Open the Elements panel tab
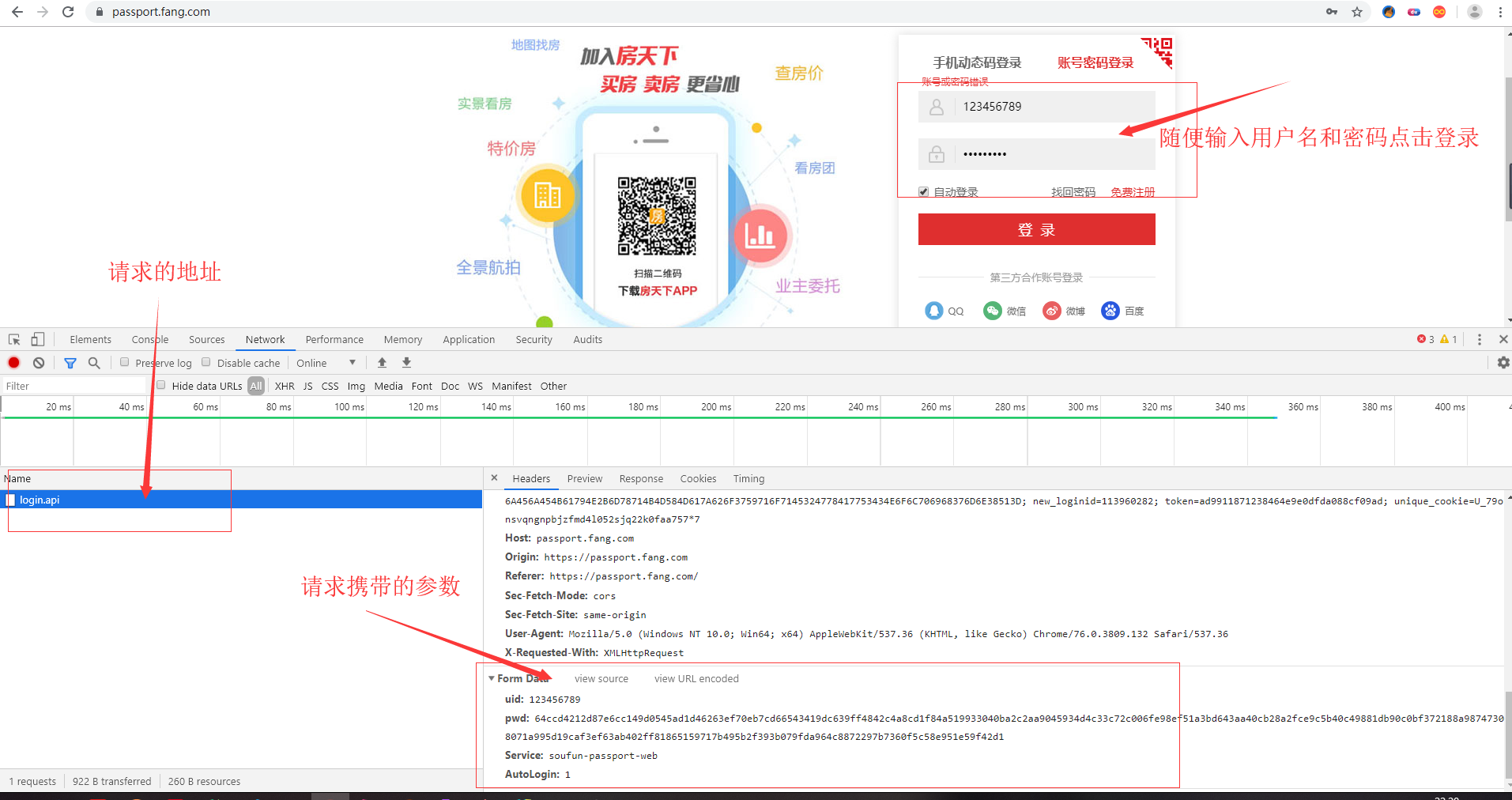 [x=90, y=339]
